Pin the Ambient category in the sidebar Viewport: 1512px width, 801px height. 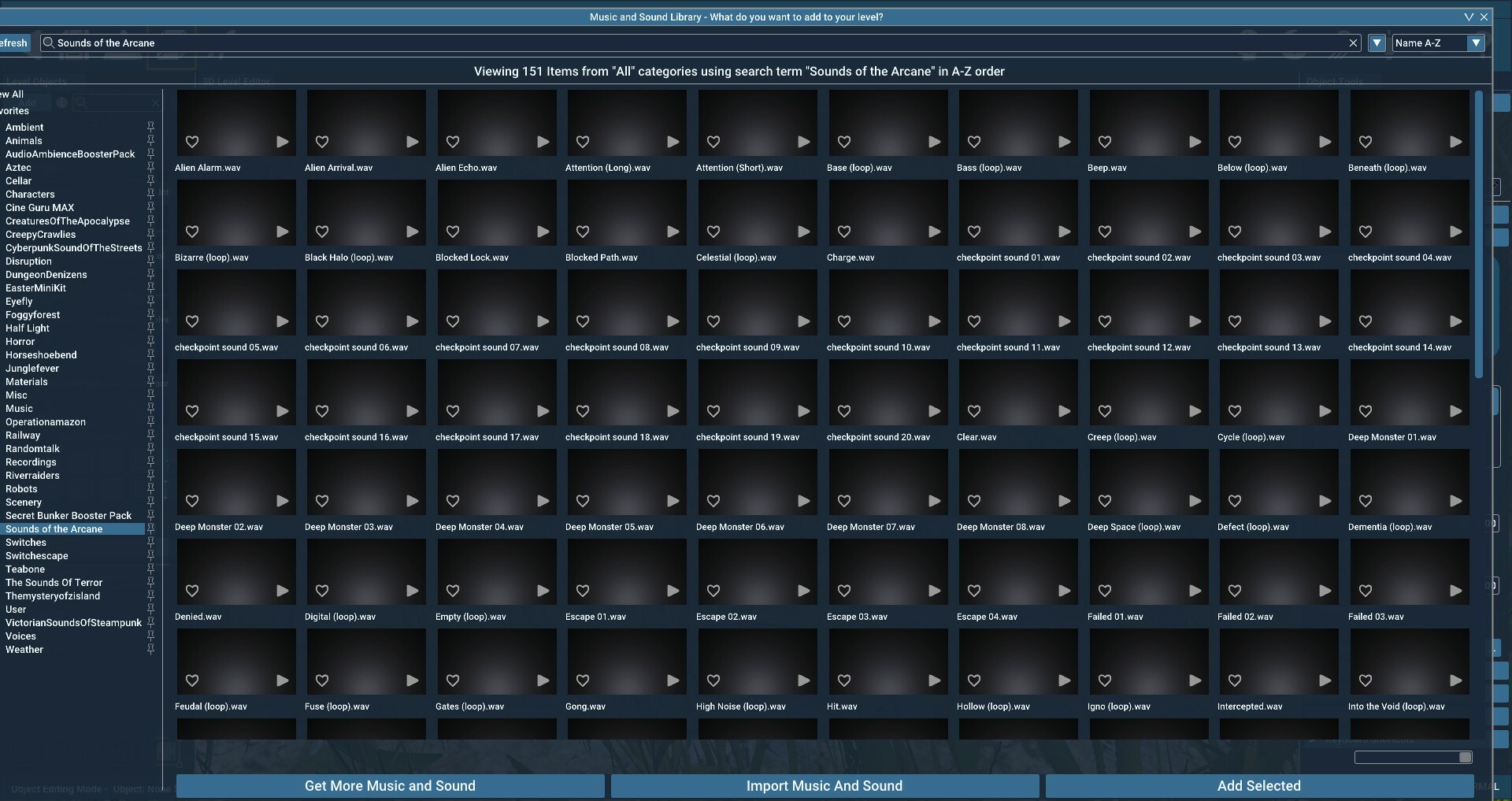150,126
